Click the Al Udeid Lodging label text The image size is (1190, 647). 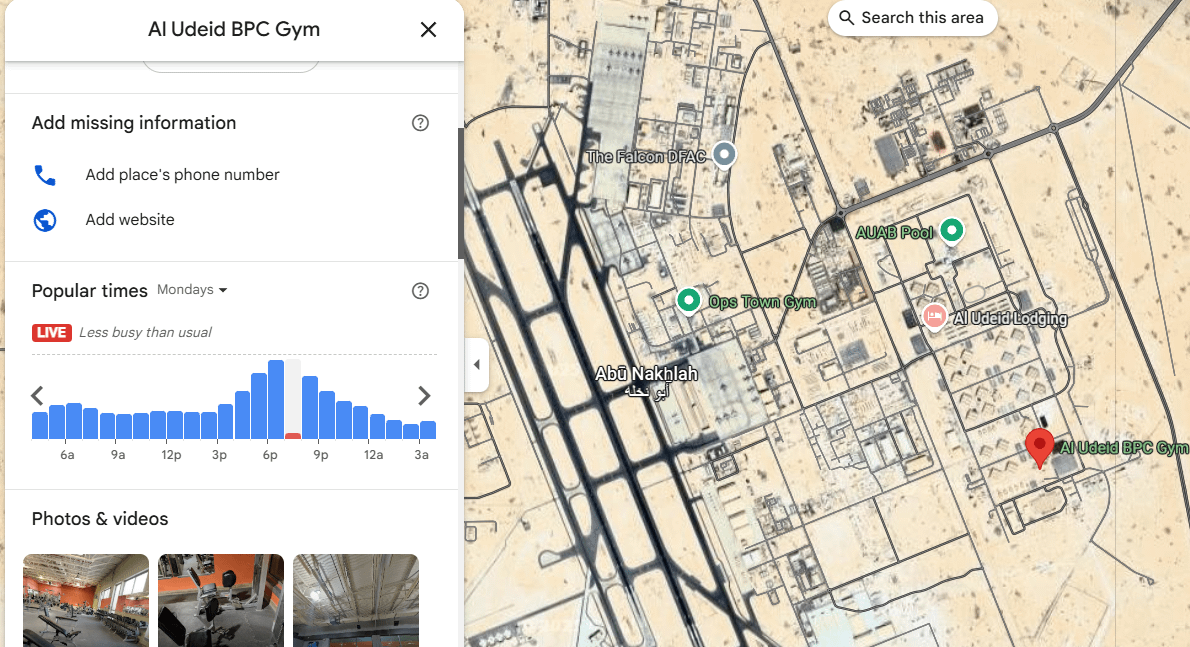click(x=1010, y=319)
